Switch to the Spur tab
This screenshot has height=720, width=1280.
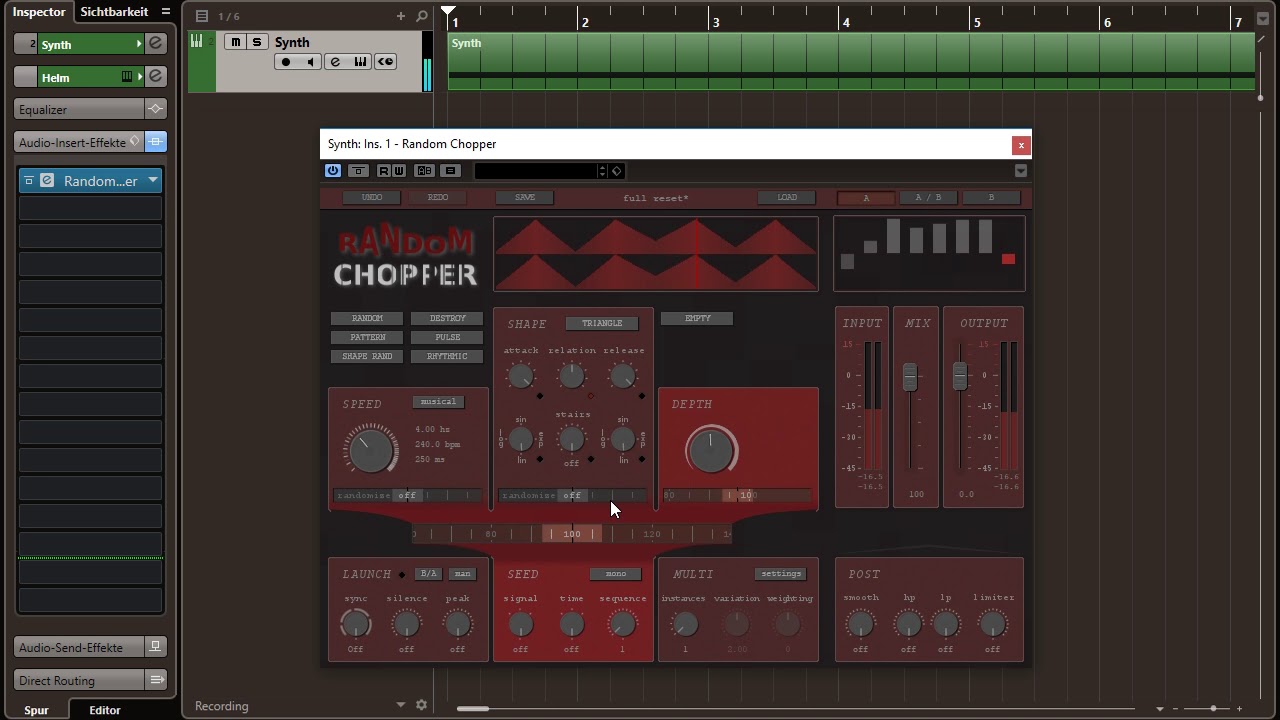[x=36, y=710]
